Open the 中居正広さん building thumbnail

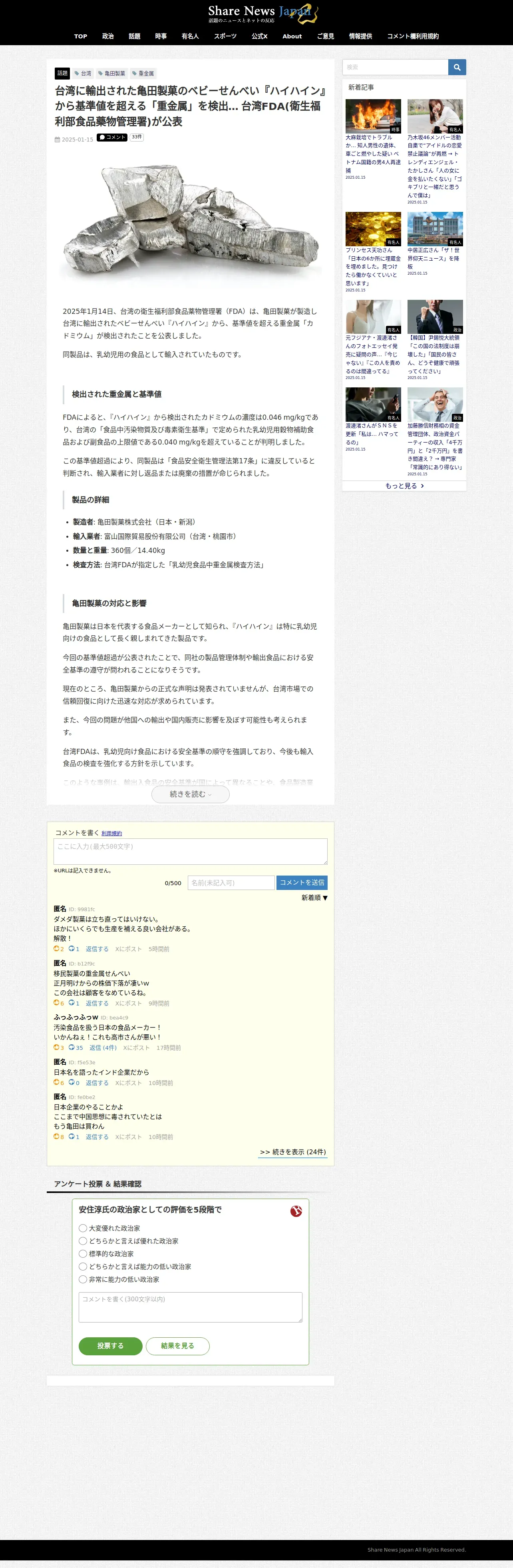tap(435, 229)
